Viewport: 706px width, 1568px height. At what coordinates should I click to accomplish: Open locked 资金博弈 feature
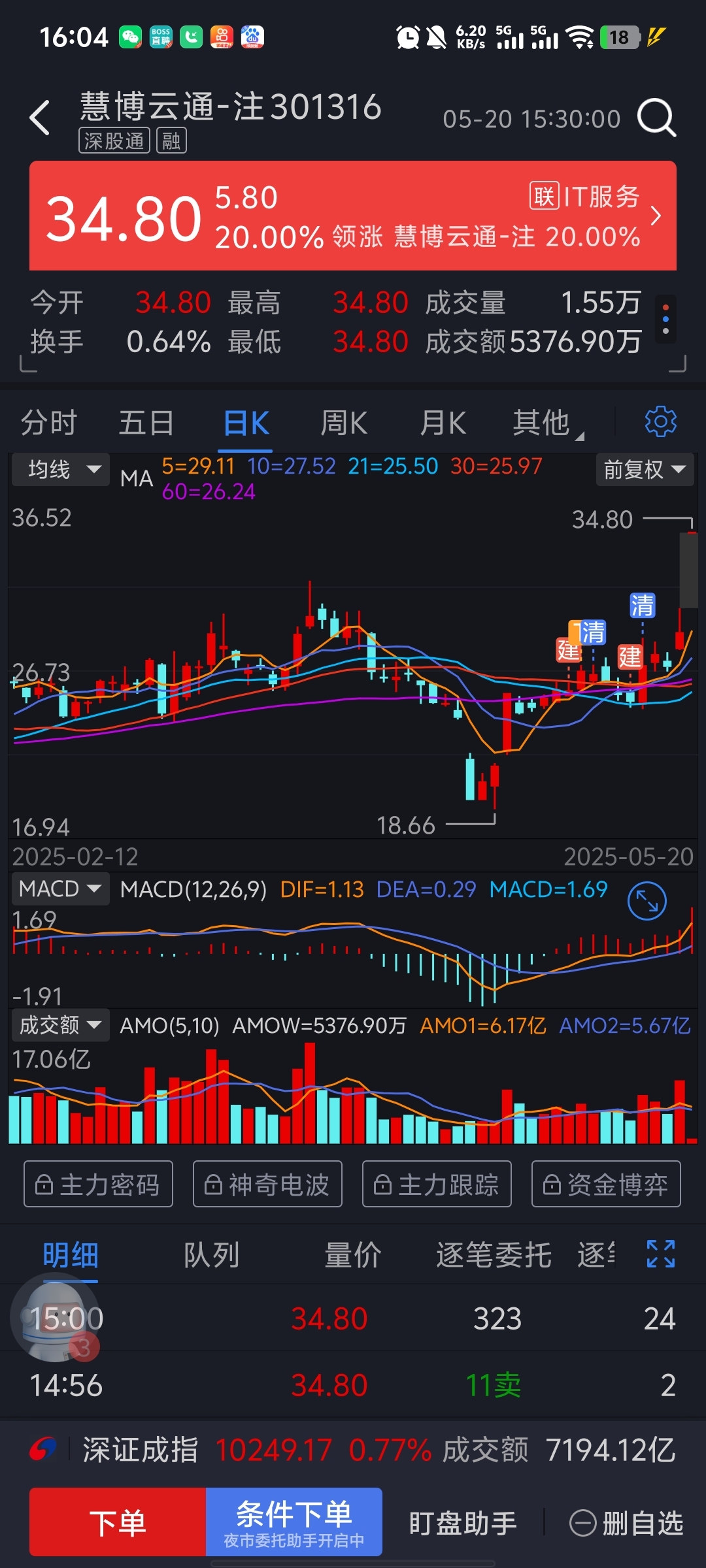(x=606, y=1184)
